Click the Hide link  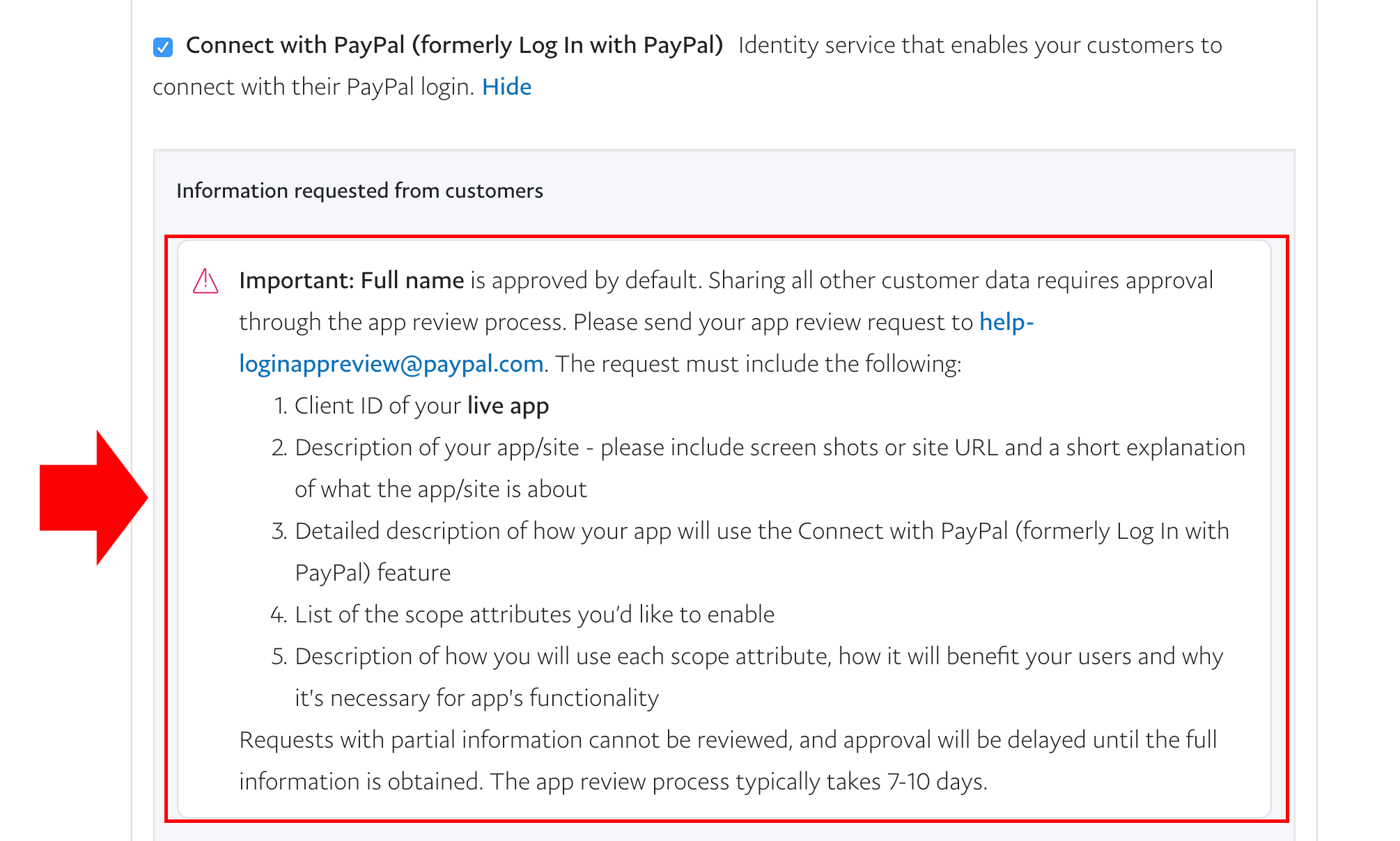click(x=506, y=87)
